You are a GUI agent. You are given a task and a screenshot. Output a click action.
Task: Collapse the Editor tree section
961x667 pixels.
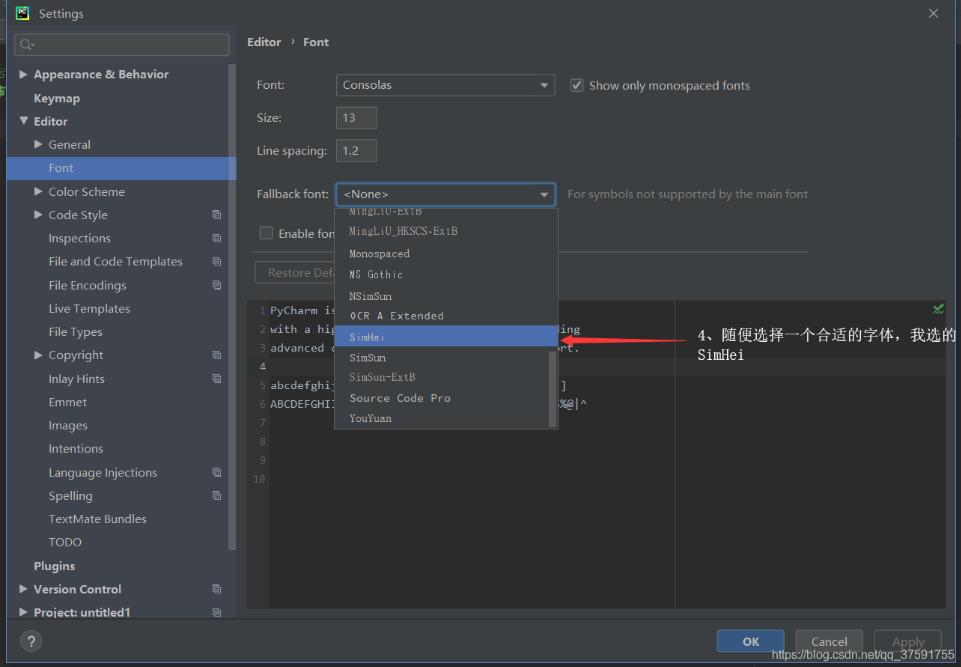24,121
